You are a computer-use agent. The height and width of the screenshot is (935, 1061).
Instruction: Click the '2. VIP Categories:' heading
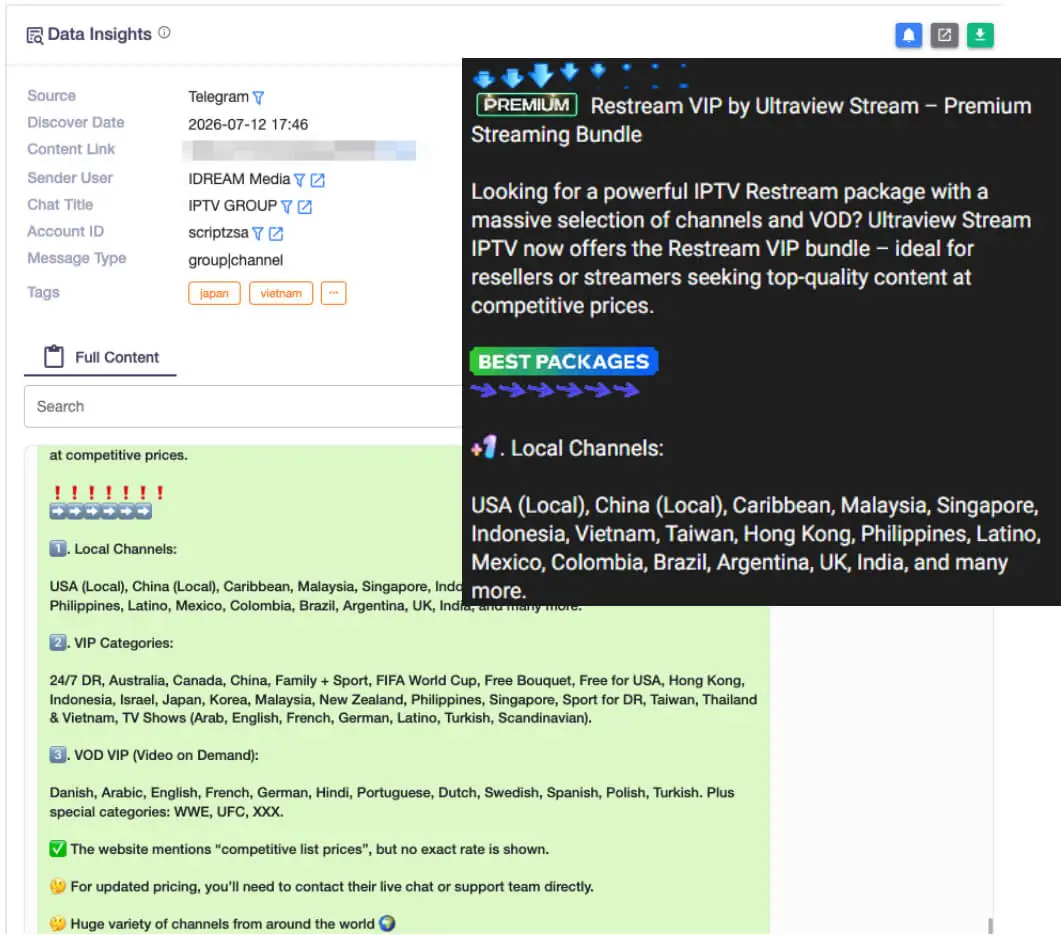112,643
